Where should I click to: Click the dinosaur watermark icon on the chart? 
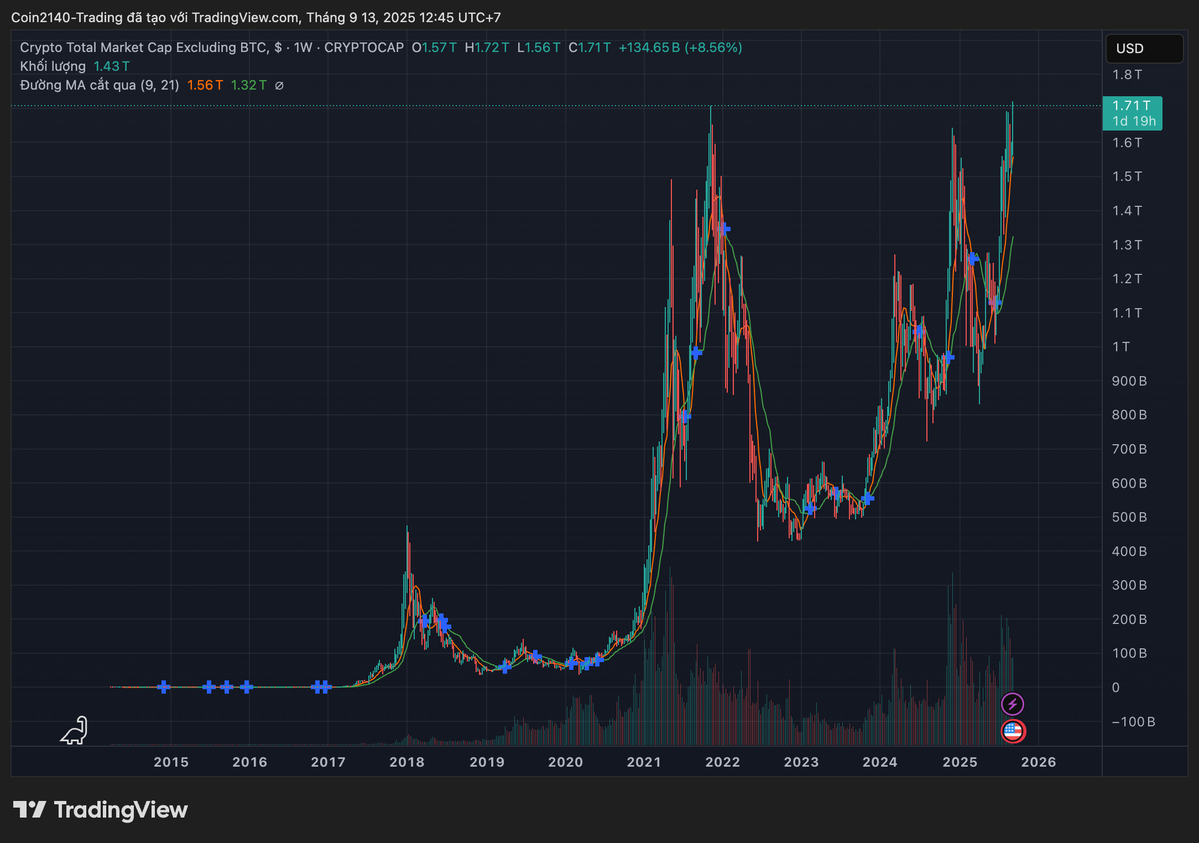click(71, 731)
